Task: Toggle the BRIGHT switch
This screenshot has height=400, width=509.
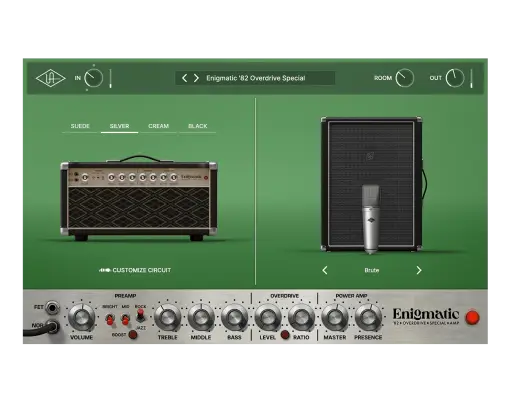Action: pos(110,319)
